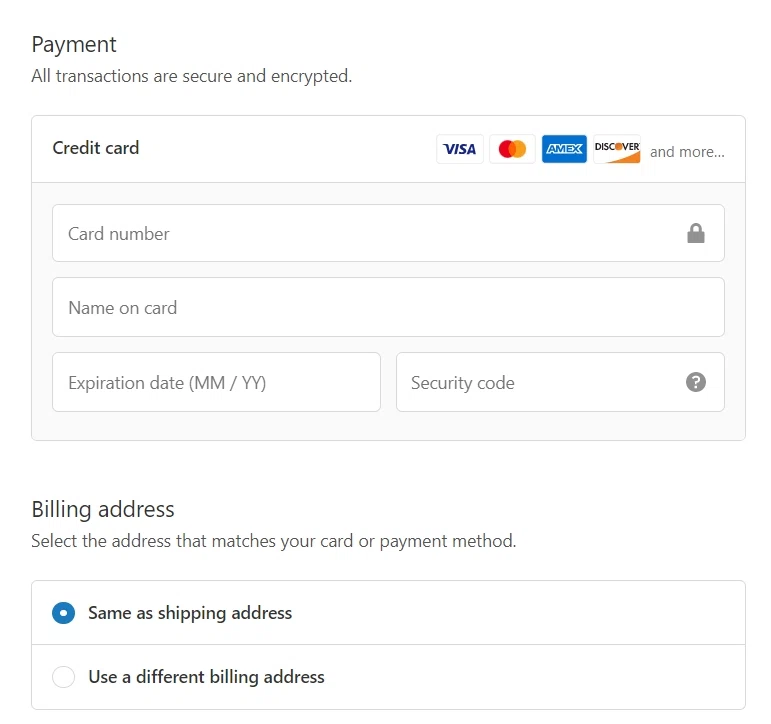Click the Discover card logo

pyautogui.click(x=617, y=149)
